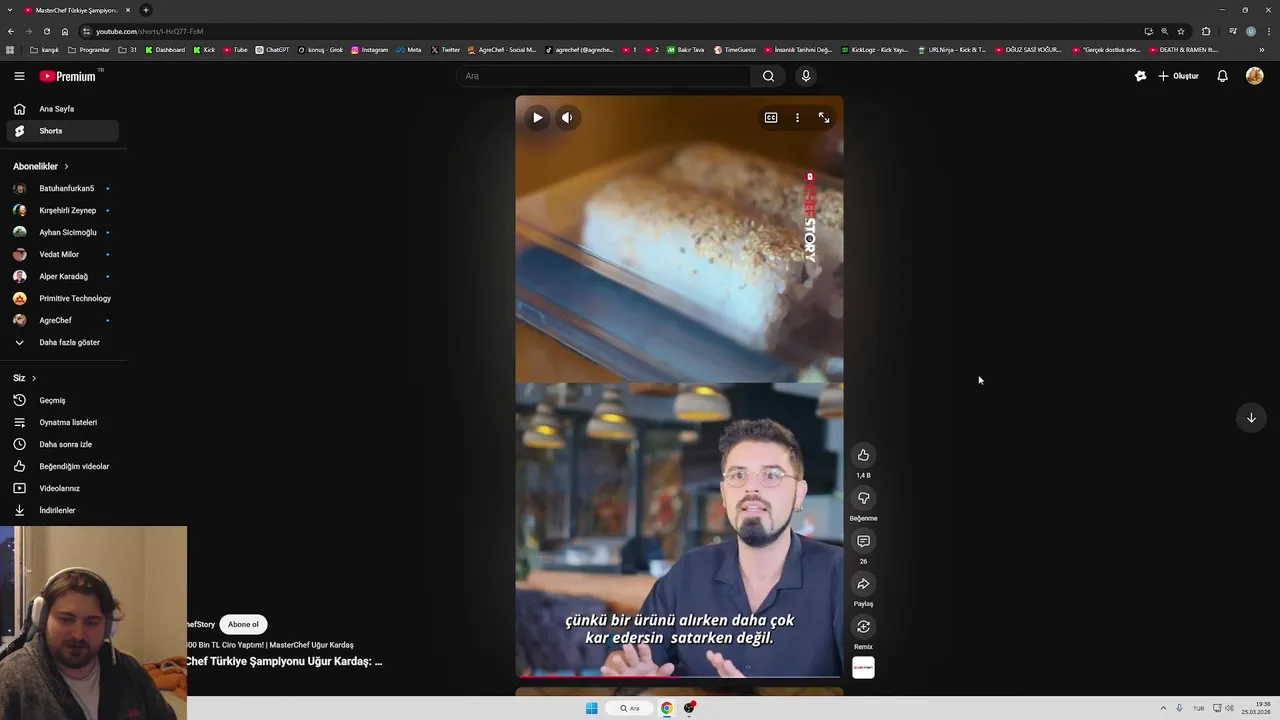
Task: Open the Chrome extensions puzzle icon
Action: point(1206,31)
